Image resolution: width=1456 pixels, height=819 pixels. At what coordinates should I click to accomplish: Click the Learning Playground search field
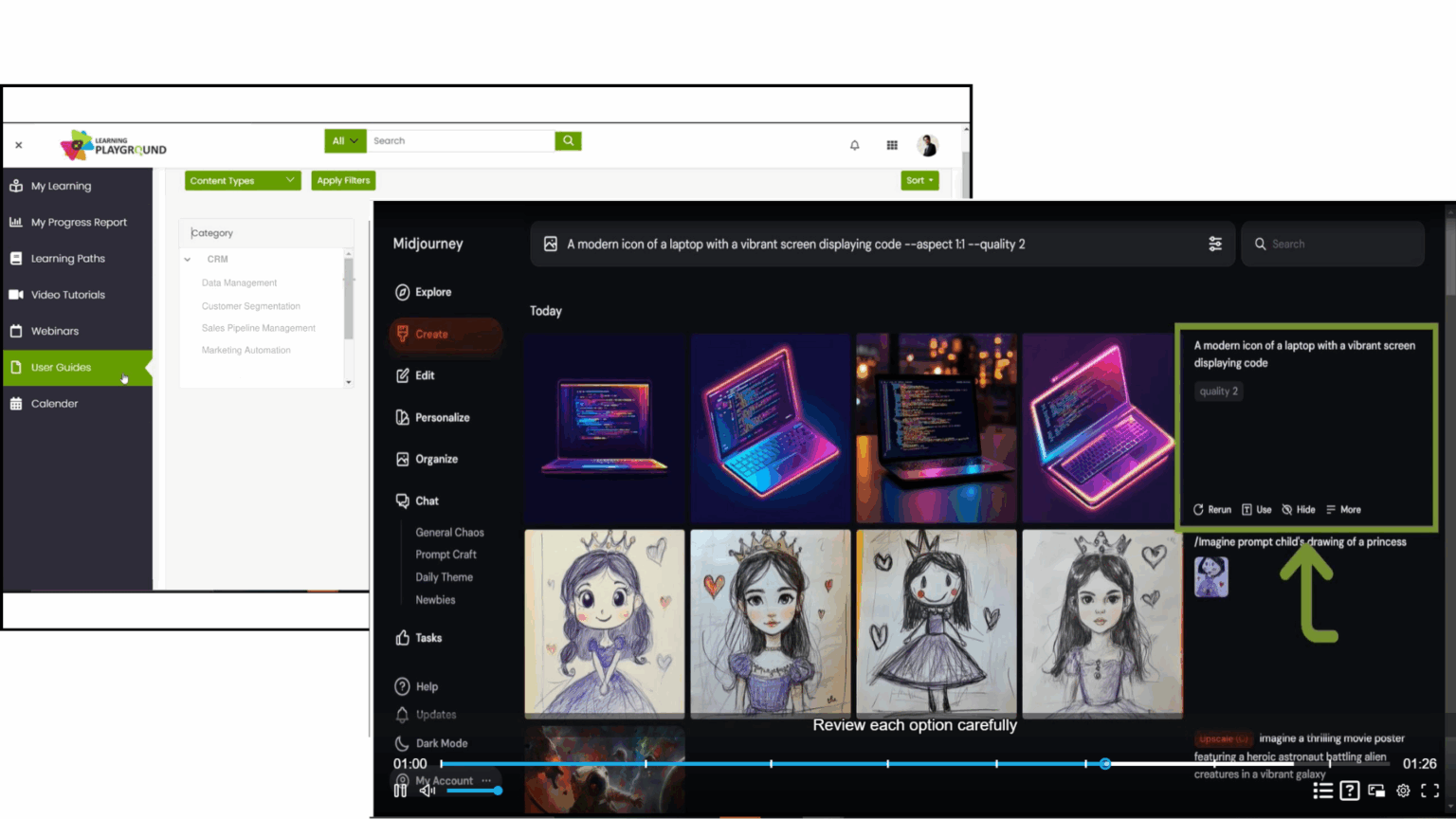[x=461, y=140]
